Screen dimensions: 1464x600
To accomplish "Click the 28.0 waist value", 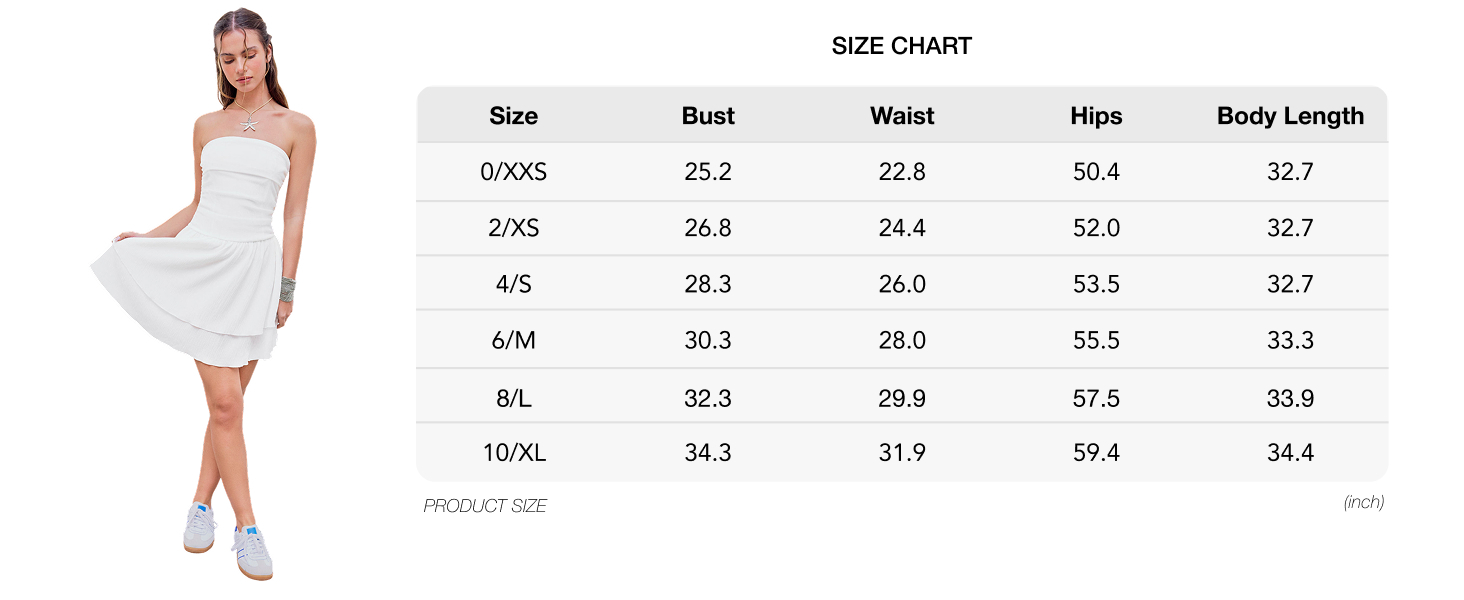I will pyautogui.click(x=902, y=340).
